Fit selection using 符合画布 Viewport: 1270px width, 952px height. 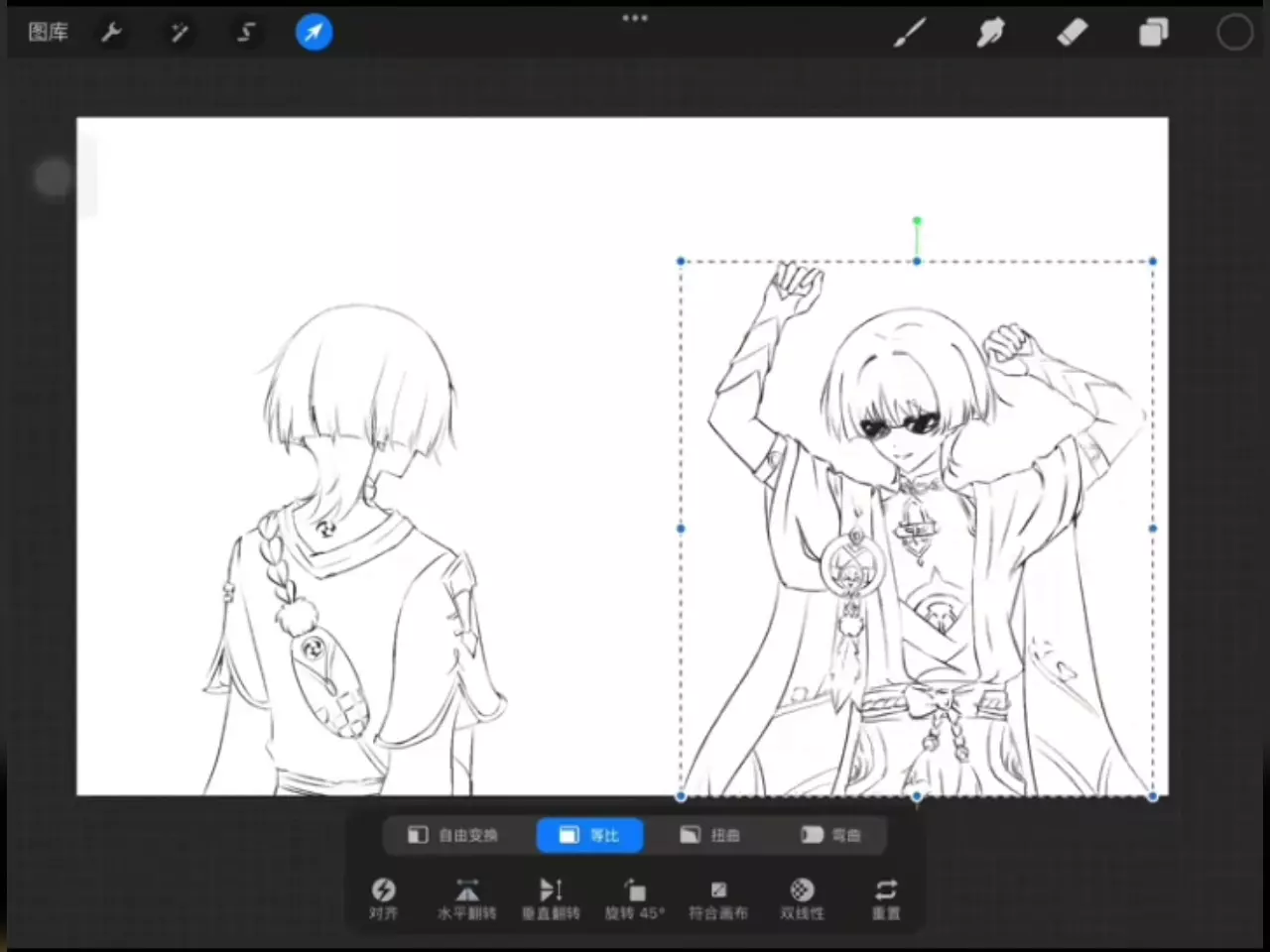tap(718, 898)
